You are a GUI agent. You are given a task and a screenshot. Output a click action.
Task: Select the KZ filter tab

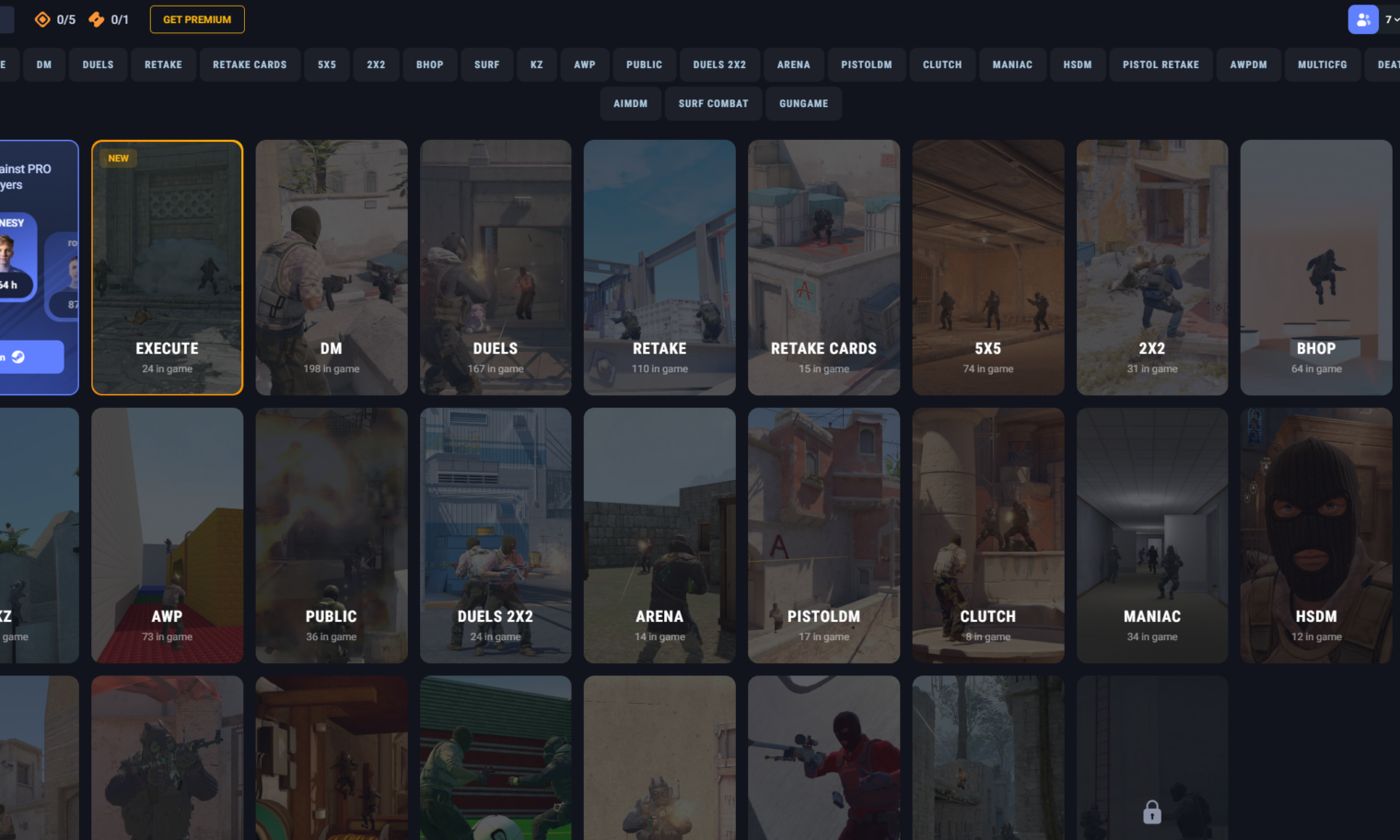537,64
